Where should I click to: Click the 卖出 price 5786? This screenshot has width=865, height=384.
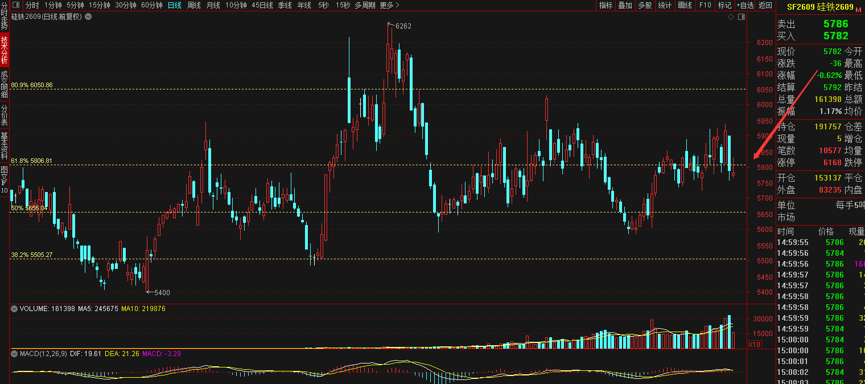click(835, 24)
